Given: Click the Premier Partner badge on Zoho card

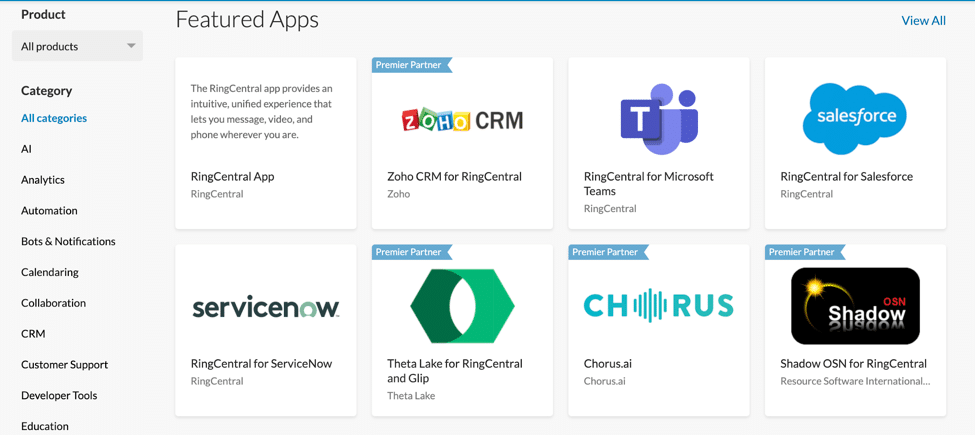Looking at the screenshot, I should 410,65.
